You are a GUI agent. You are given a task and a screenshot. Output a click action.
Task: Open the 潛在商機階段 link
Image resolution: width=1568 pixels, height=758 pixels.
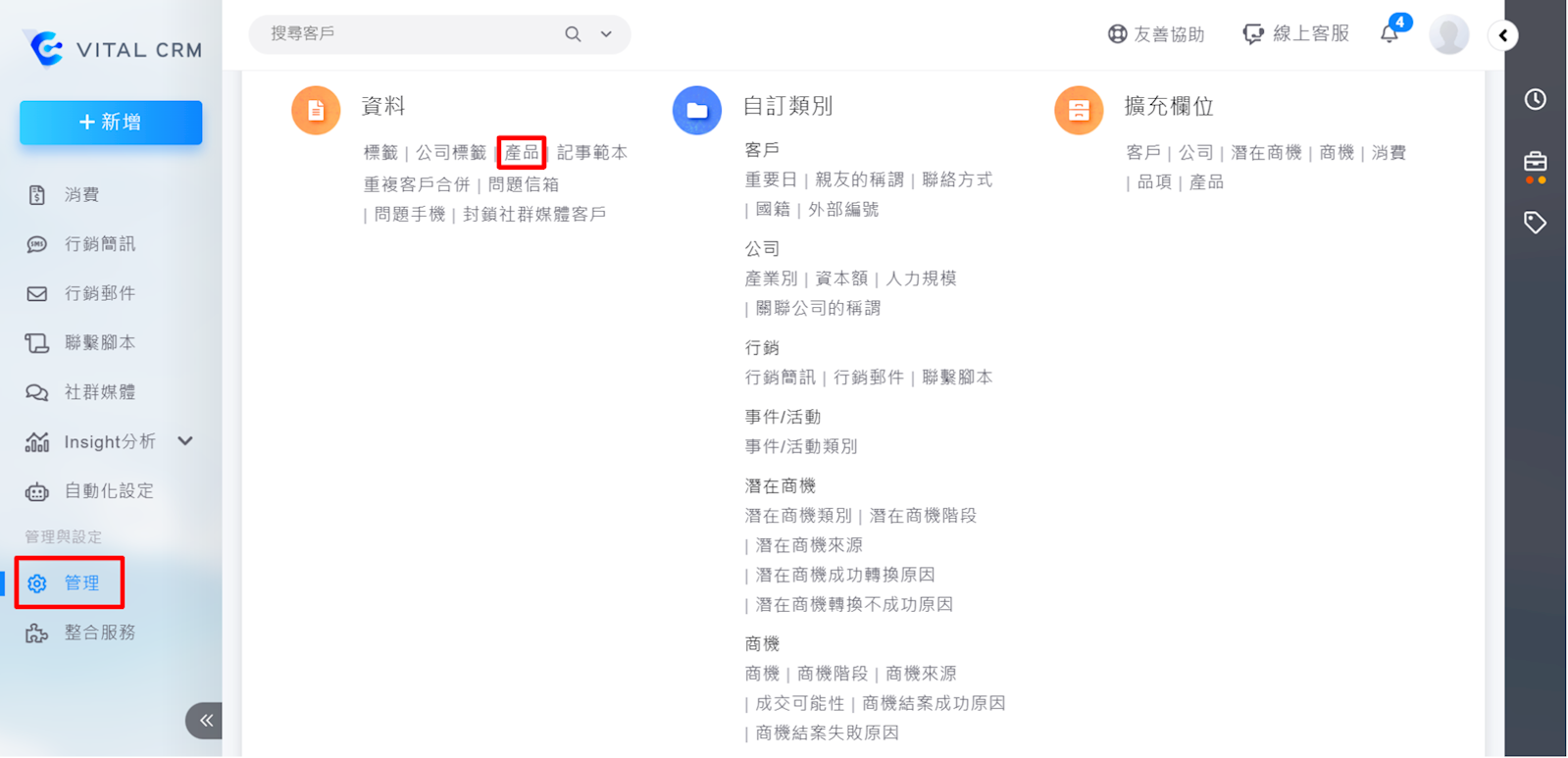[x=923, y=516]
